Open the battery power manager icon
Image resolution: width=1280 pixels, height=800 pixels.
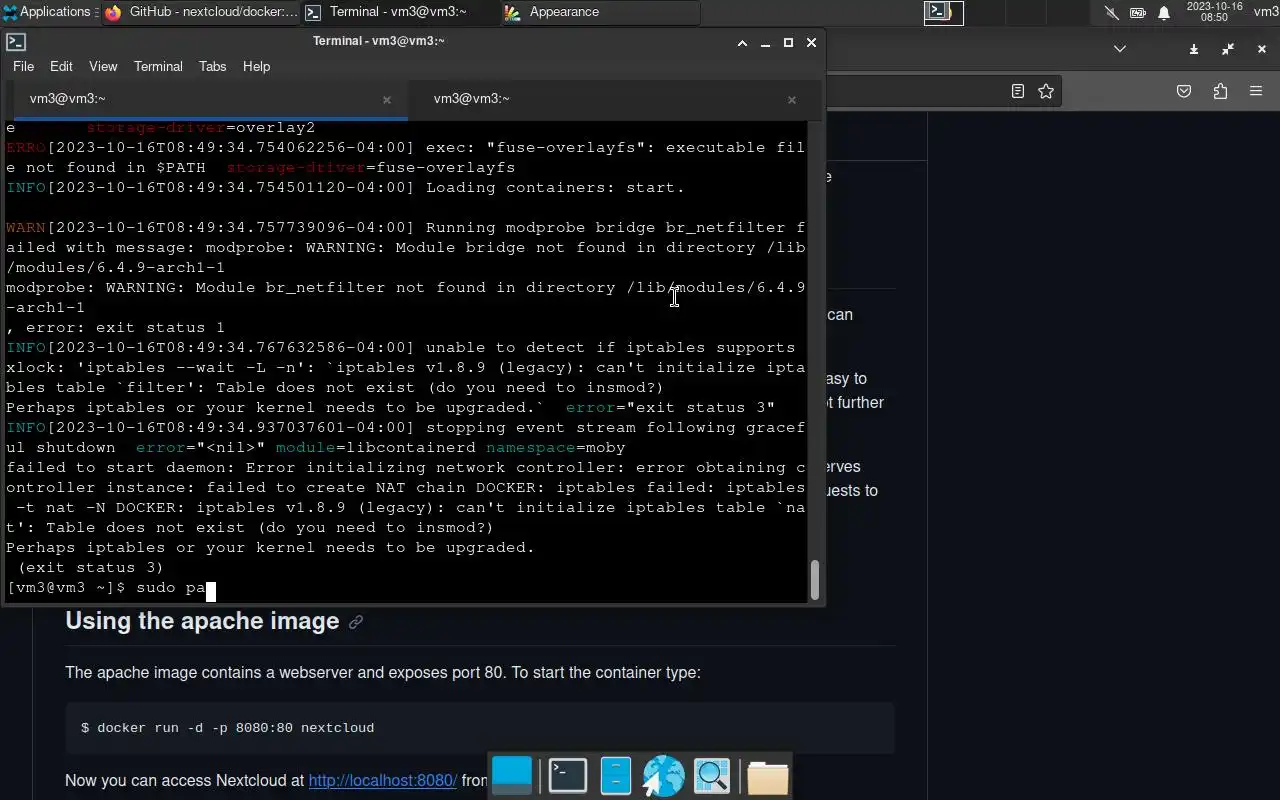coord(1138,13)
